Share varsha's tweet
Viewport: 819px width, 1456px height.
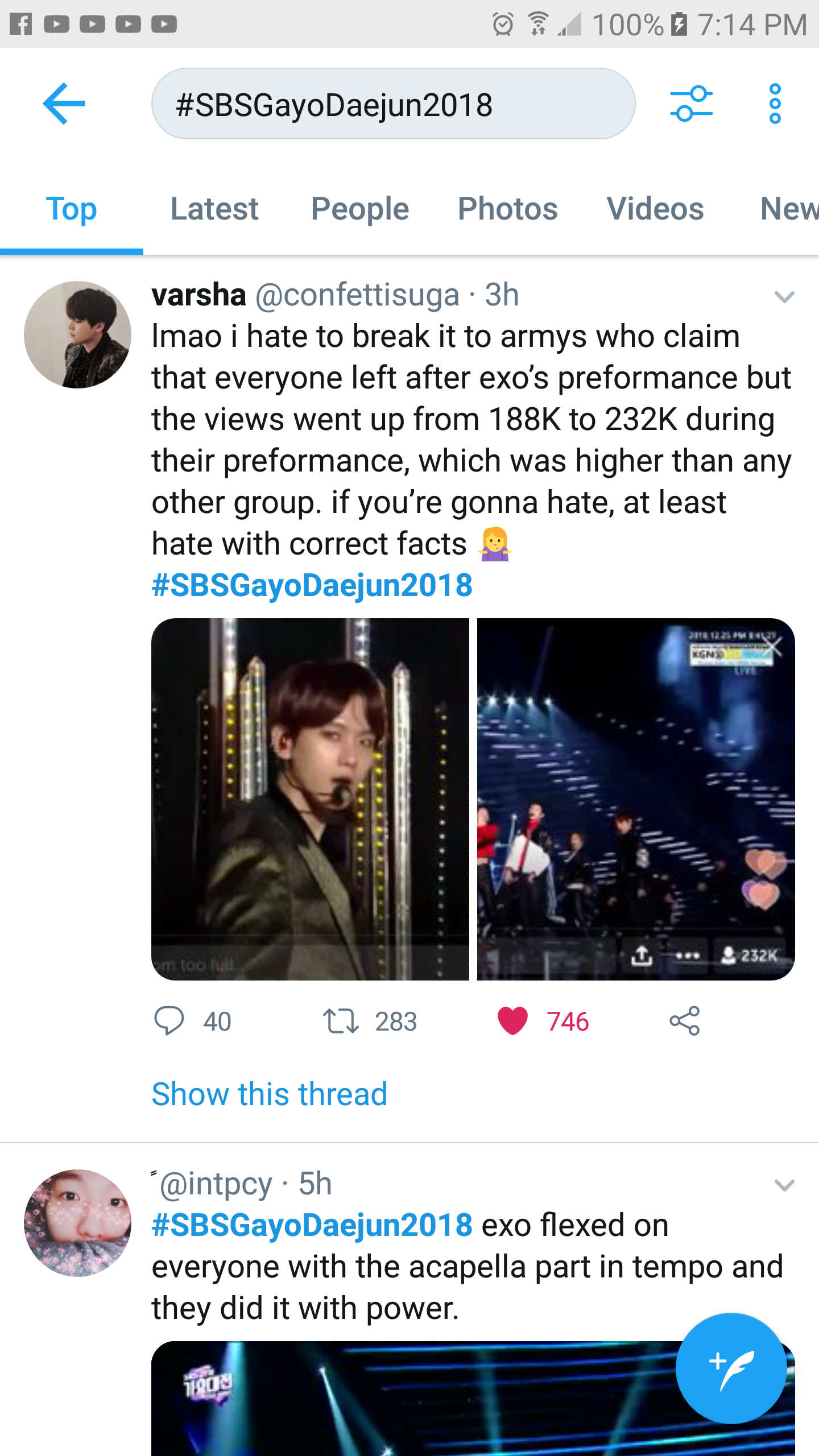(685, 1021)
